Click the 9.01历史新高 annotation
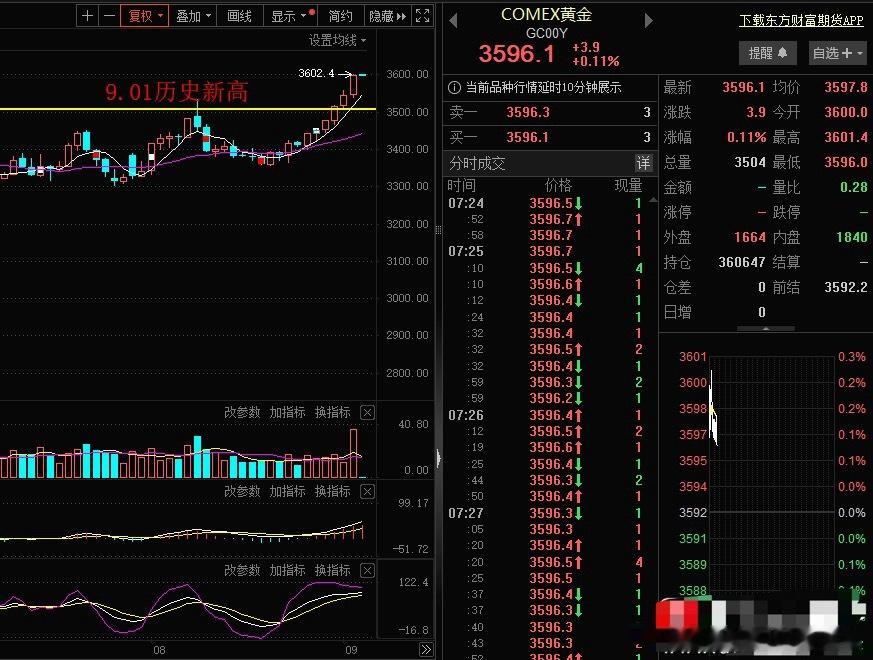Screen dimensions: 873x660 [176, 92]
